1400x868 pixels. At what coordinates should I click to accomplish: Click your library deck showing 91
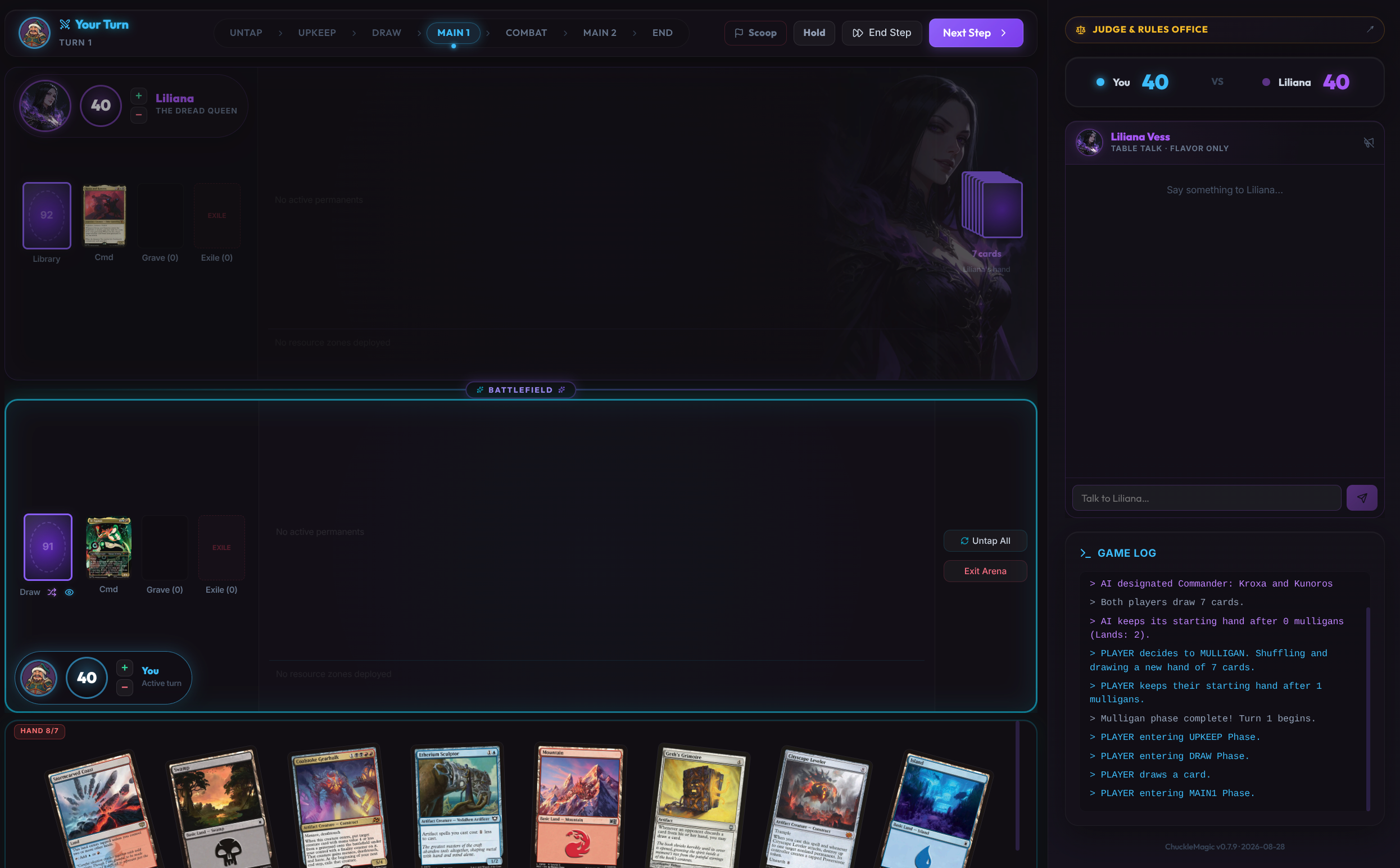pyautogui.click(x=48, y=547)
